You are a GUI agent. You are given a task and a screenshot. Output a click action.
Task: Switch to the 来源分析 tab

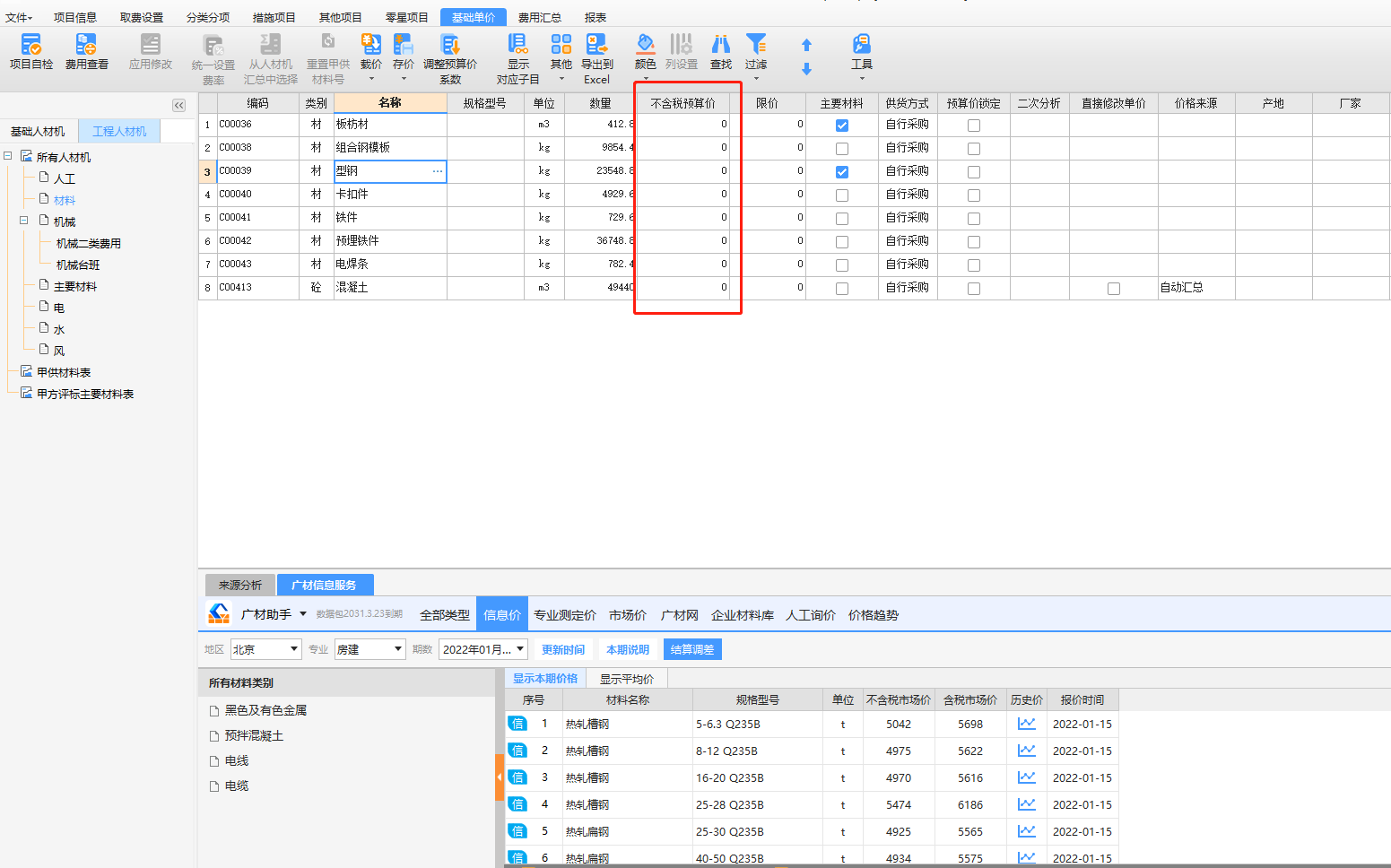(x=240, y=585)
